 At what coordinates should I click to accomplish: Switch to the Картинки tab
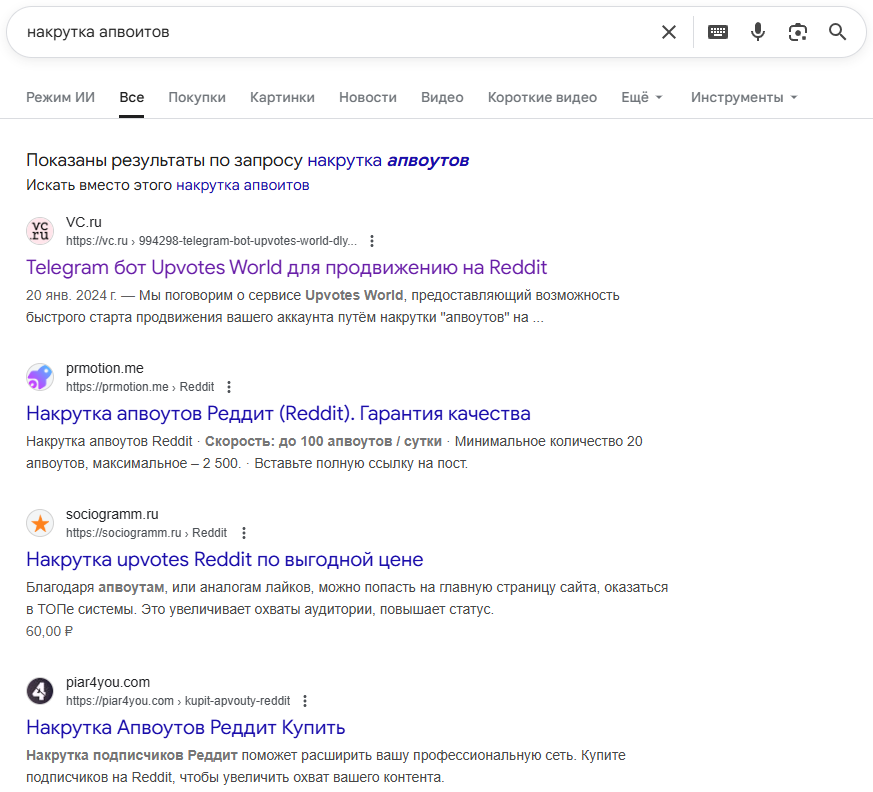(284, 97)
